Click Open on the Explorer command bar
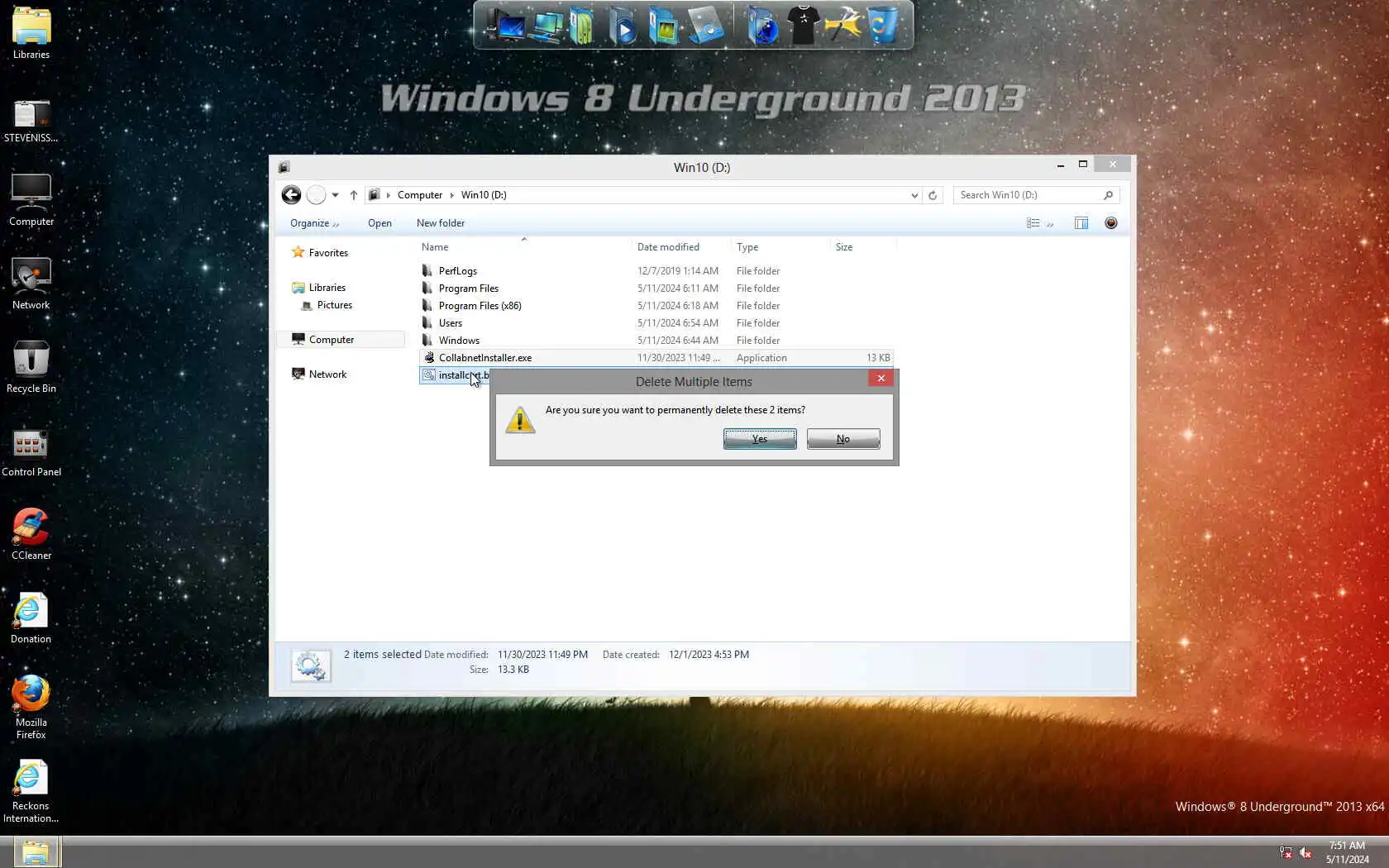The width and height of the screenshot is (1389, 868). (x=379, y=223)
